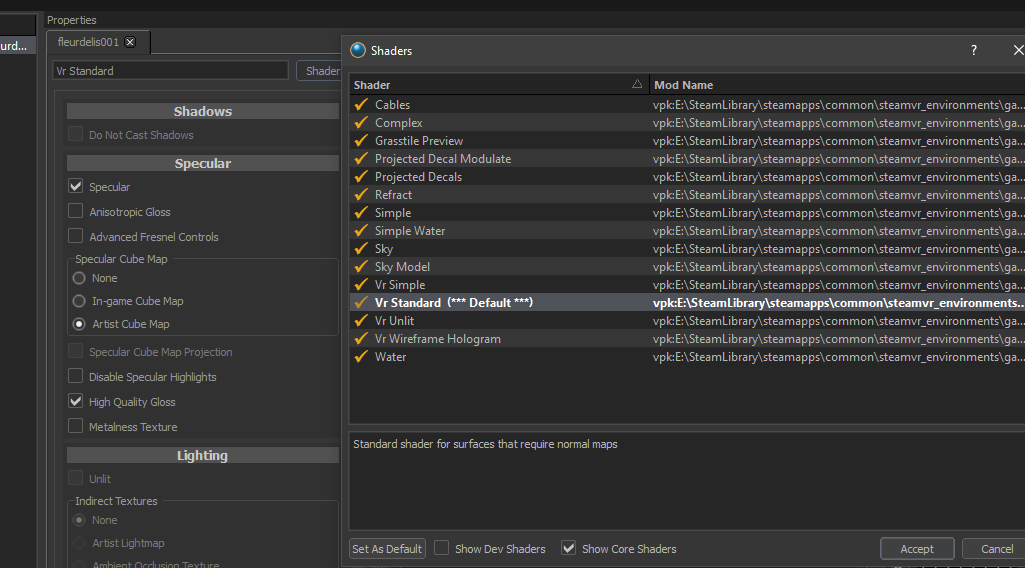Select the Cables shader row
The width and height of the screenshot is (1025, 568).
[687, 105]
